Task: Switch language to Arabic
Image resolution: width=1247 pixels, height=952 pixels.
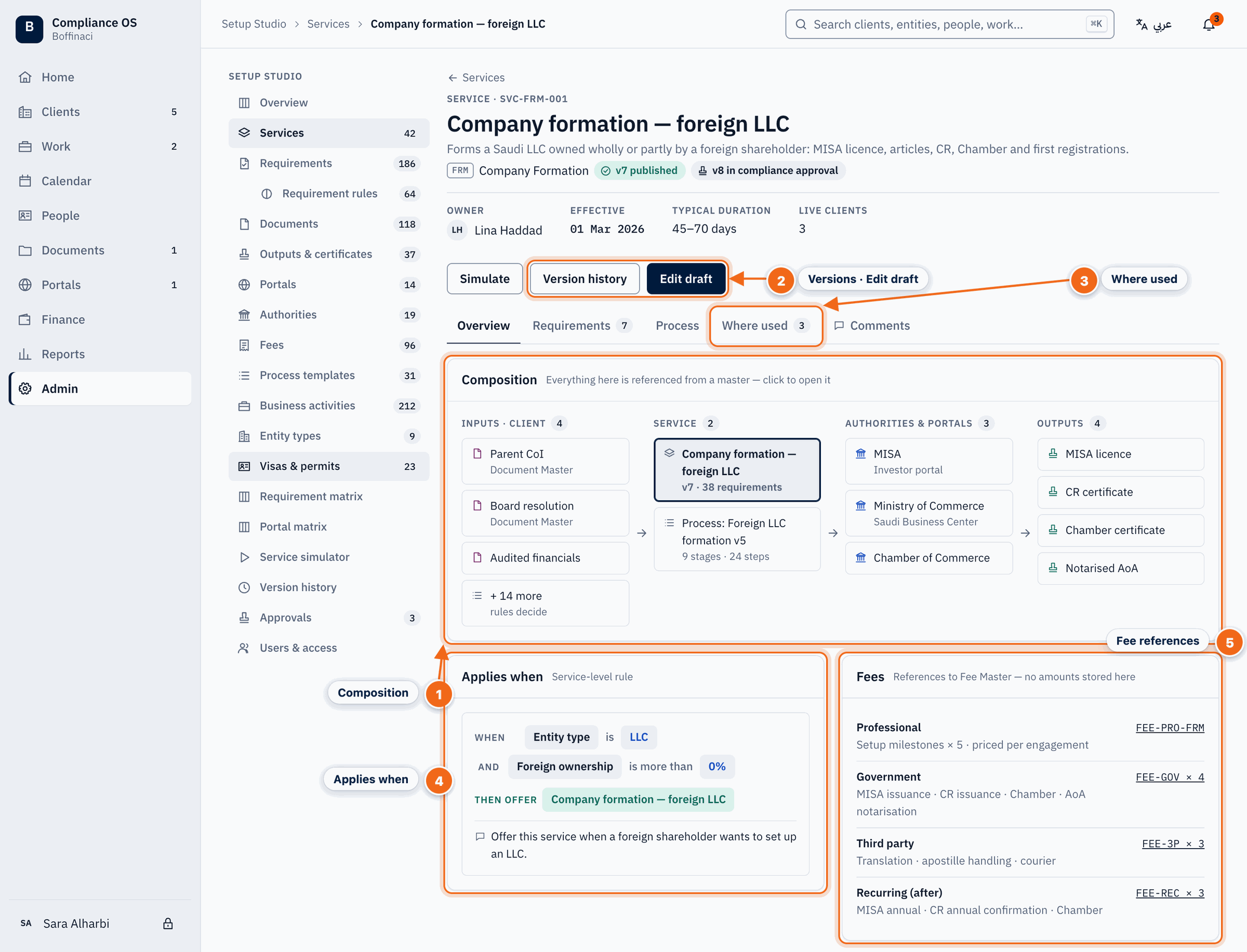Action: coord(1153,24)
